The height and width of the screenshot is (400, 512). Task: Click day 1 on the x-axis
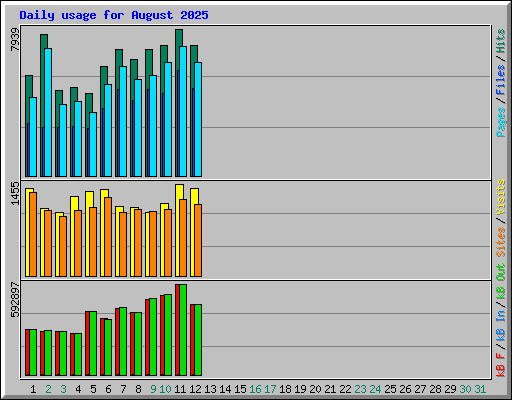33,389
